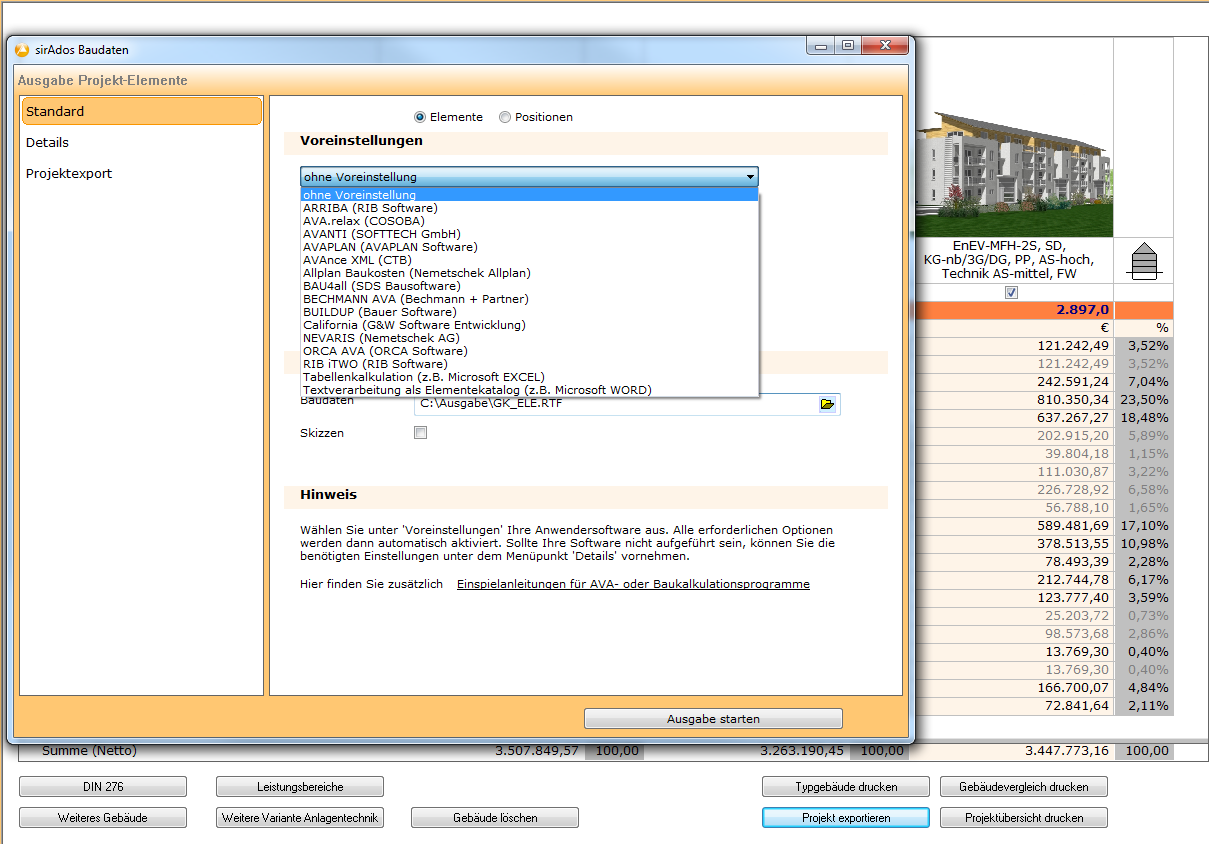Screen dimensions: 1209x844
Task: Click the folder browse icon beside Baudaten path
Action: click(x=827, y=404)
